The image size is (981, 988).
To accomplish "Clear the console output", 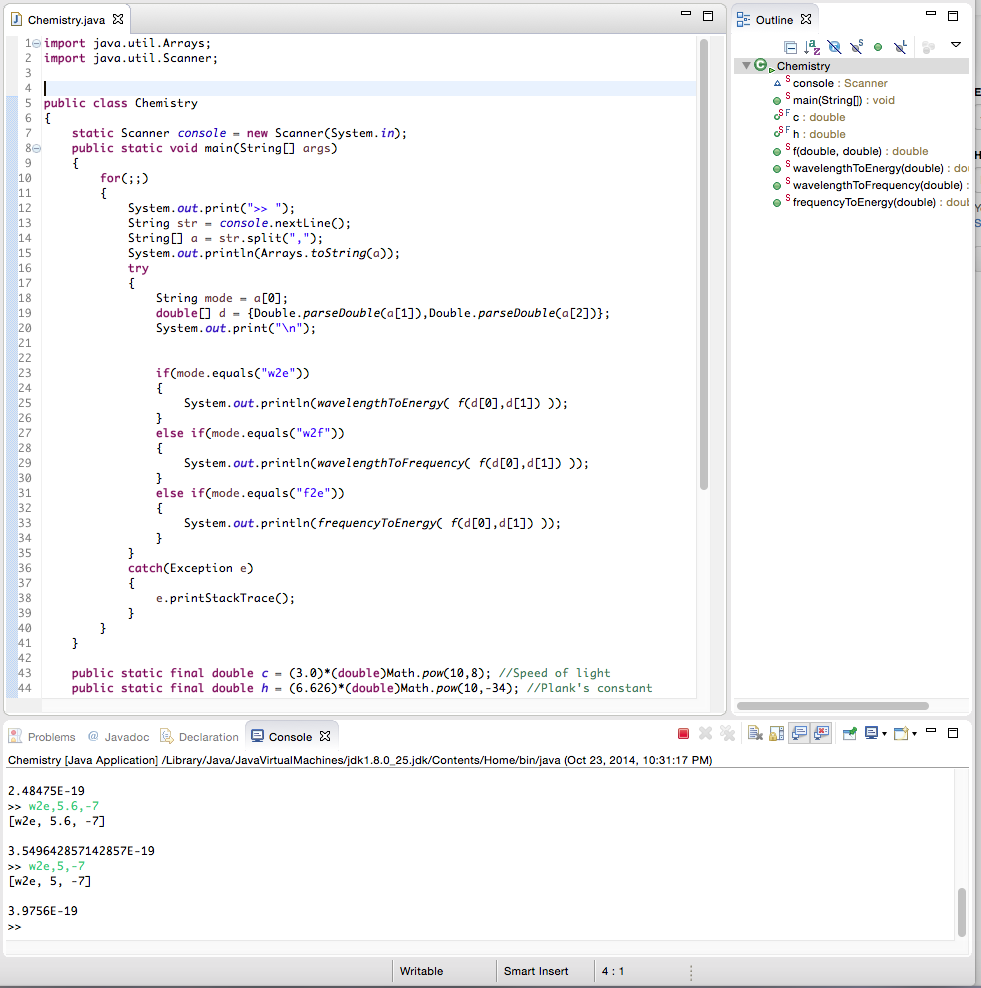I will click(755, 734).
